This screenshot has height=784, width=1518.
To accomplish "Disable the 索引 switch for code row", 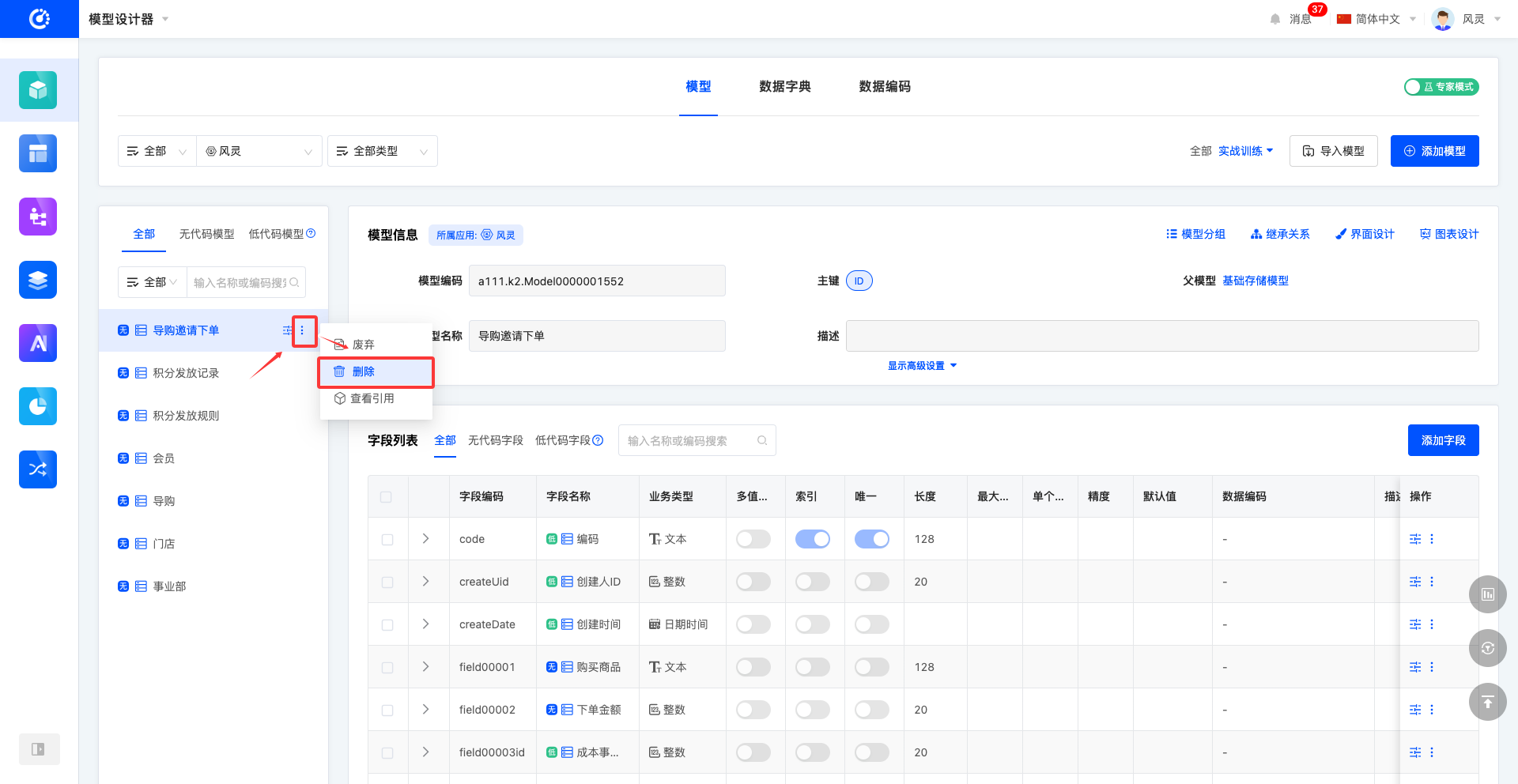I will coord(813,539).
